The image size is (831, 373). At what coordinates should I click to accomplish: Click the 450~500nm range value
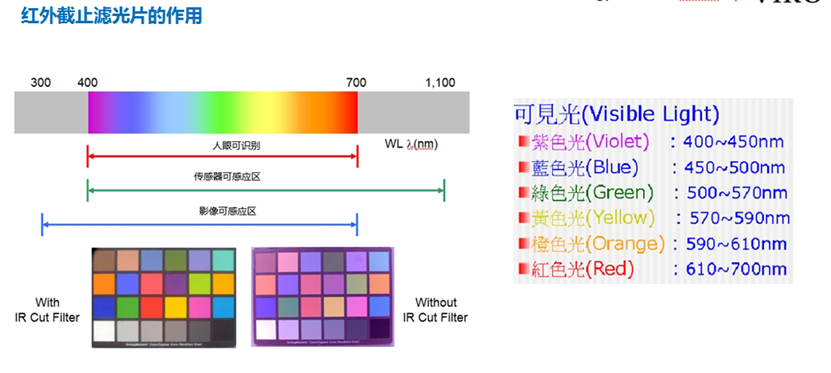pyautogui.click(x=735, y=167)
